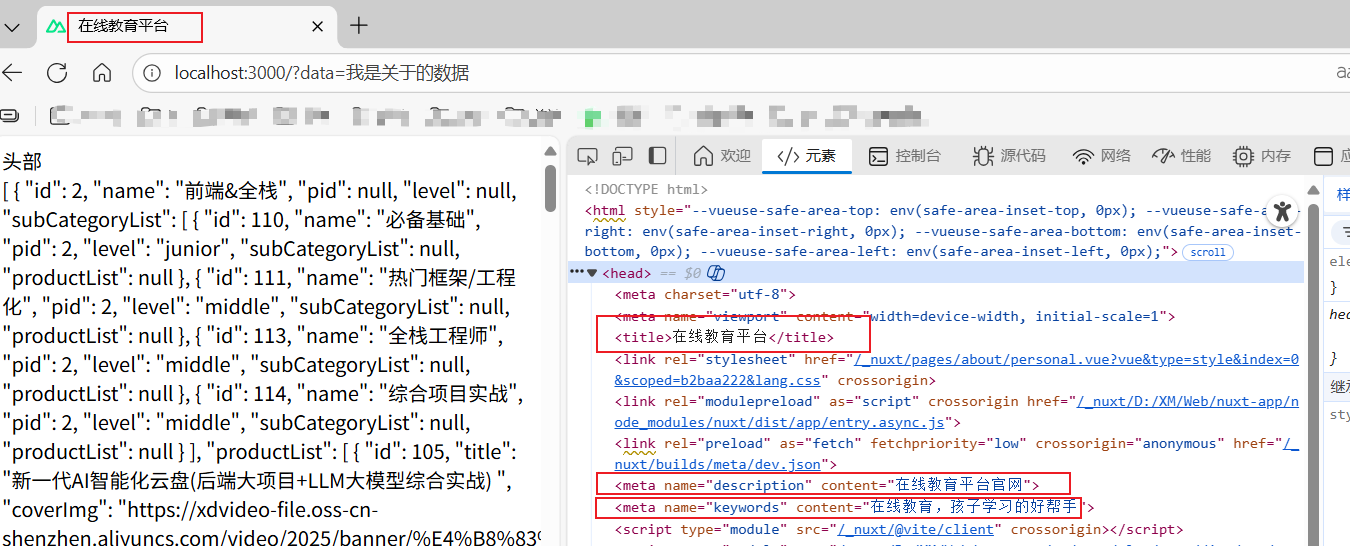This screenshot has width=1350, height=546.
Task: Switch to the 网络 network tab
Action: [x=1101, y=156]
